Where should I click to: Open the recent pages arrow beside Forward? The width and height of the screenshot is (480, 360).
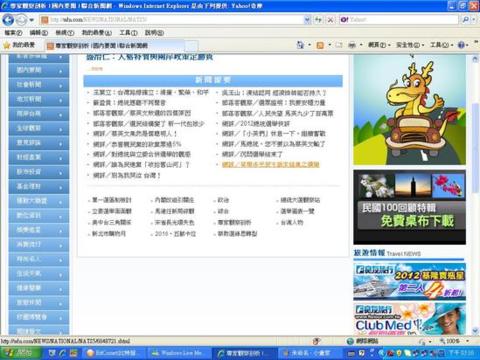tap(31, 20)
